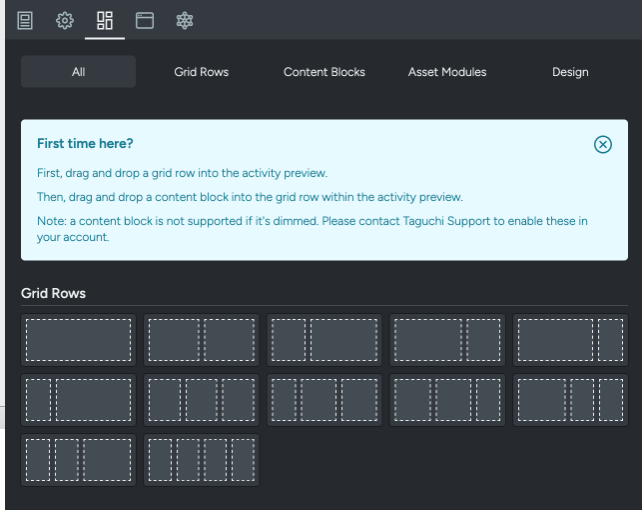The width and height of the screenshot is (642, 510).
Task: Switch to the Grid Rows tab
Action: [x=201, y=72]
